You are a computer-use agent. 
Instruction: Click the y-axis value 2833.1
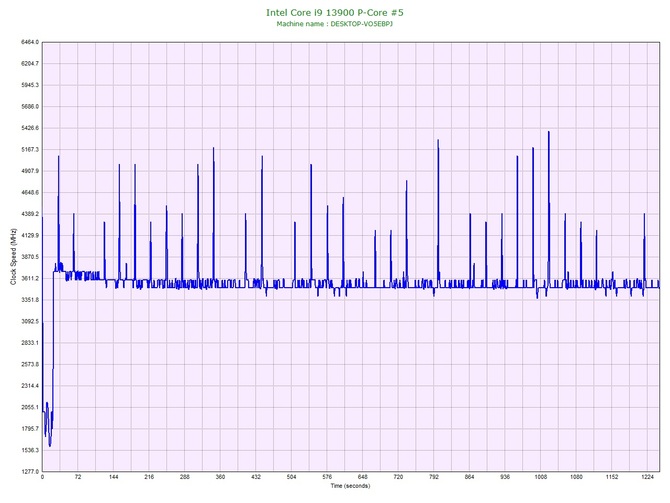pos(30,343)
